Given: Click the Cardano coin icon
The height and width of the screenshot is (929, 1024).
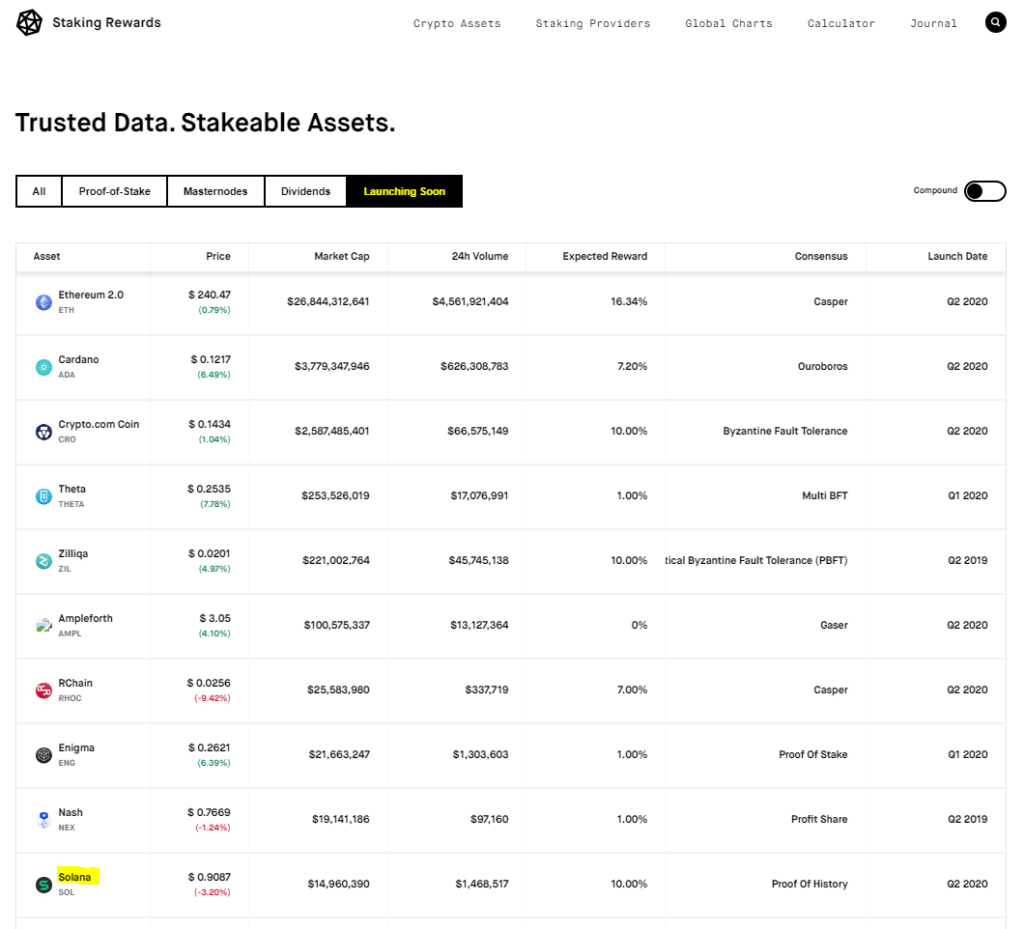Looking at the screenshot, I should [44, 367].
